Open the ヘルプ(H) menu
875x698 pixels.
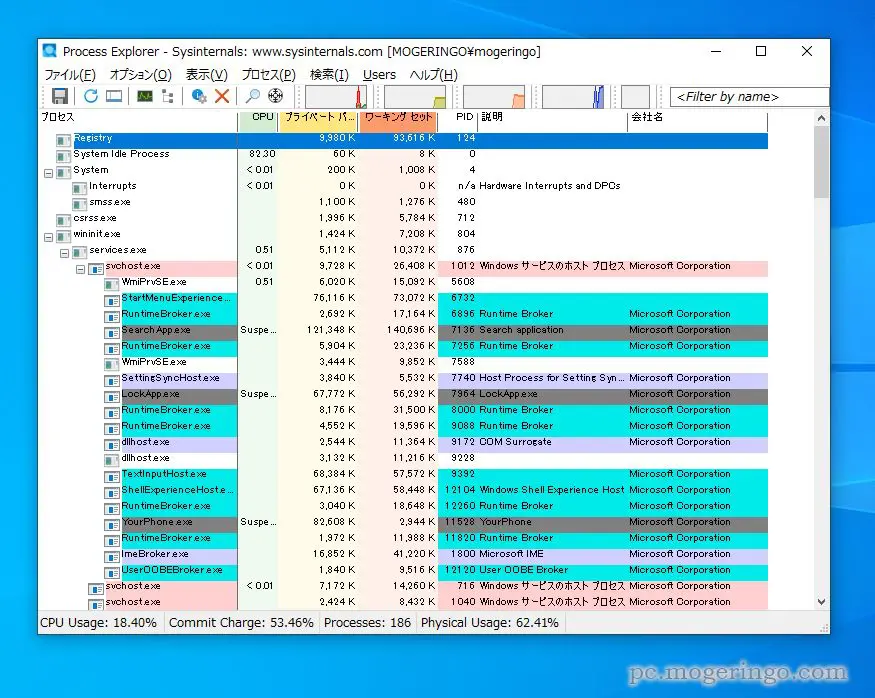(x=434, y=75)
